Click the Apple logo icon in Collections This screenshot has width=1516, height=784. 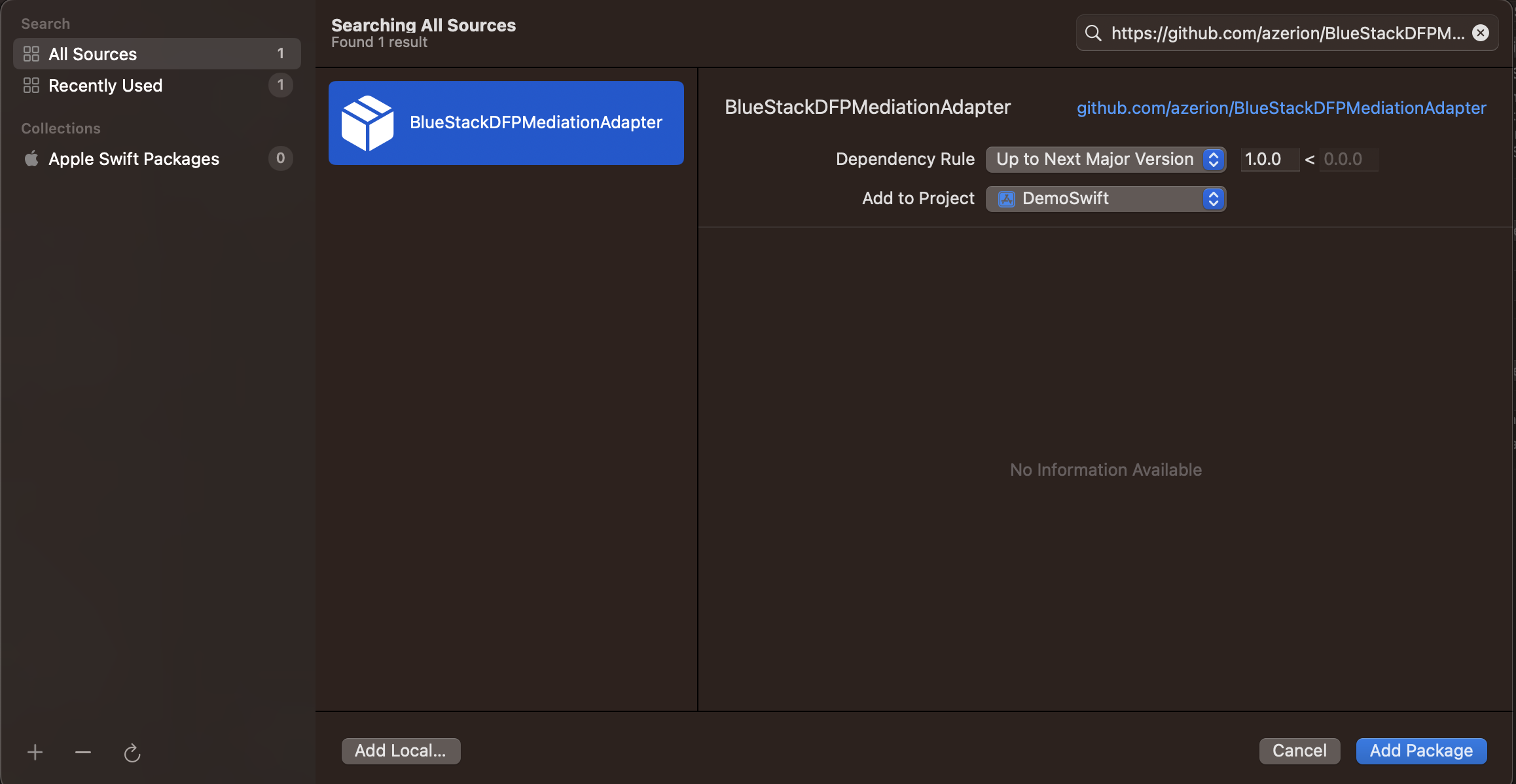(31, 158)
